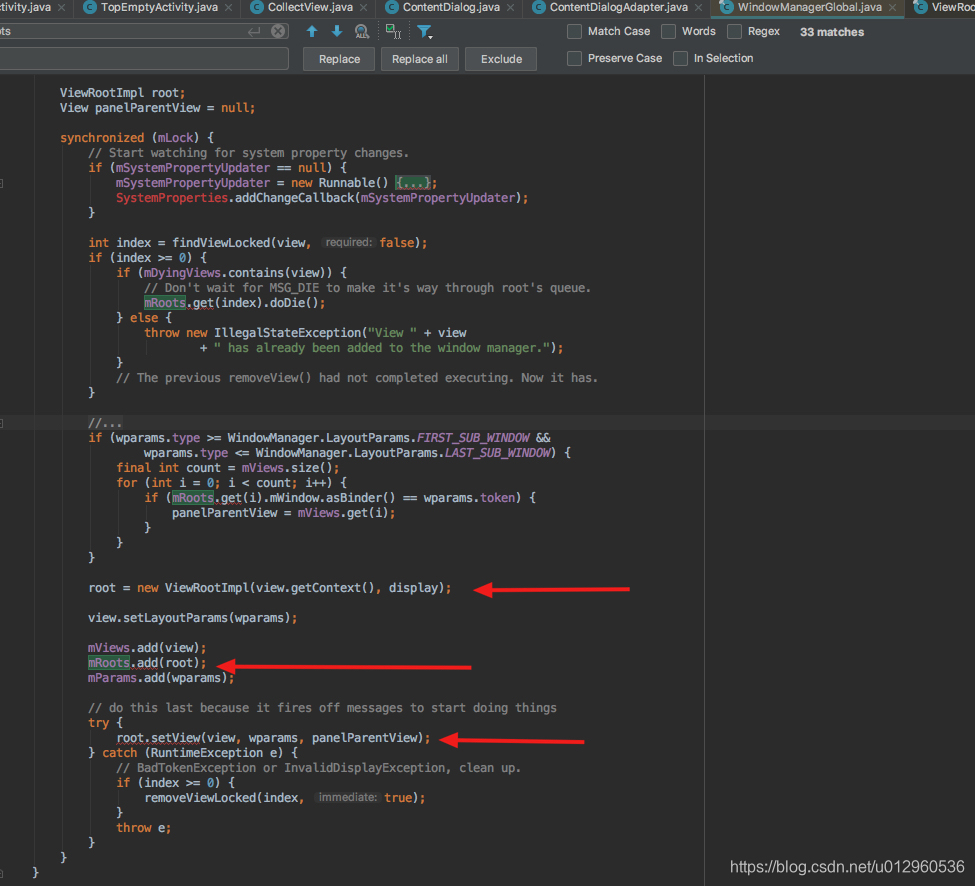Enable the Match Case checkbox
975x886 pixels.
pyautogui.click(x=575, y=32)
